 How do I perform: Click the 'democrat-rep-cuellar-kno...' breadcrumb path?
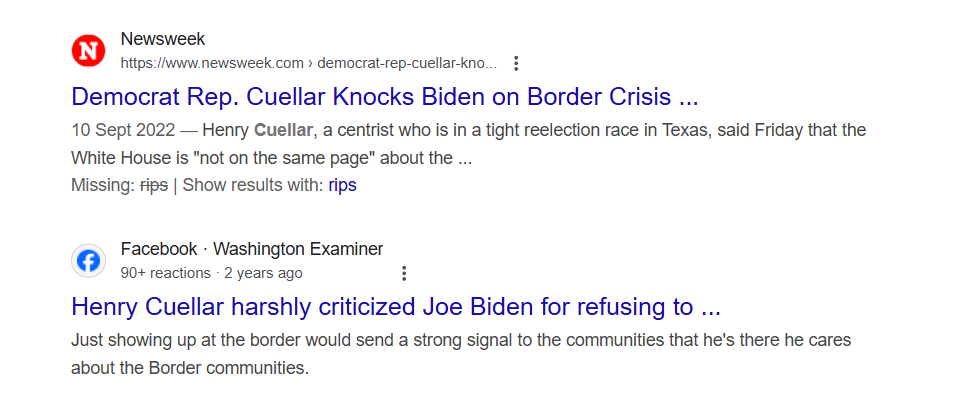(407, 63)
